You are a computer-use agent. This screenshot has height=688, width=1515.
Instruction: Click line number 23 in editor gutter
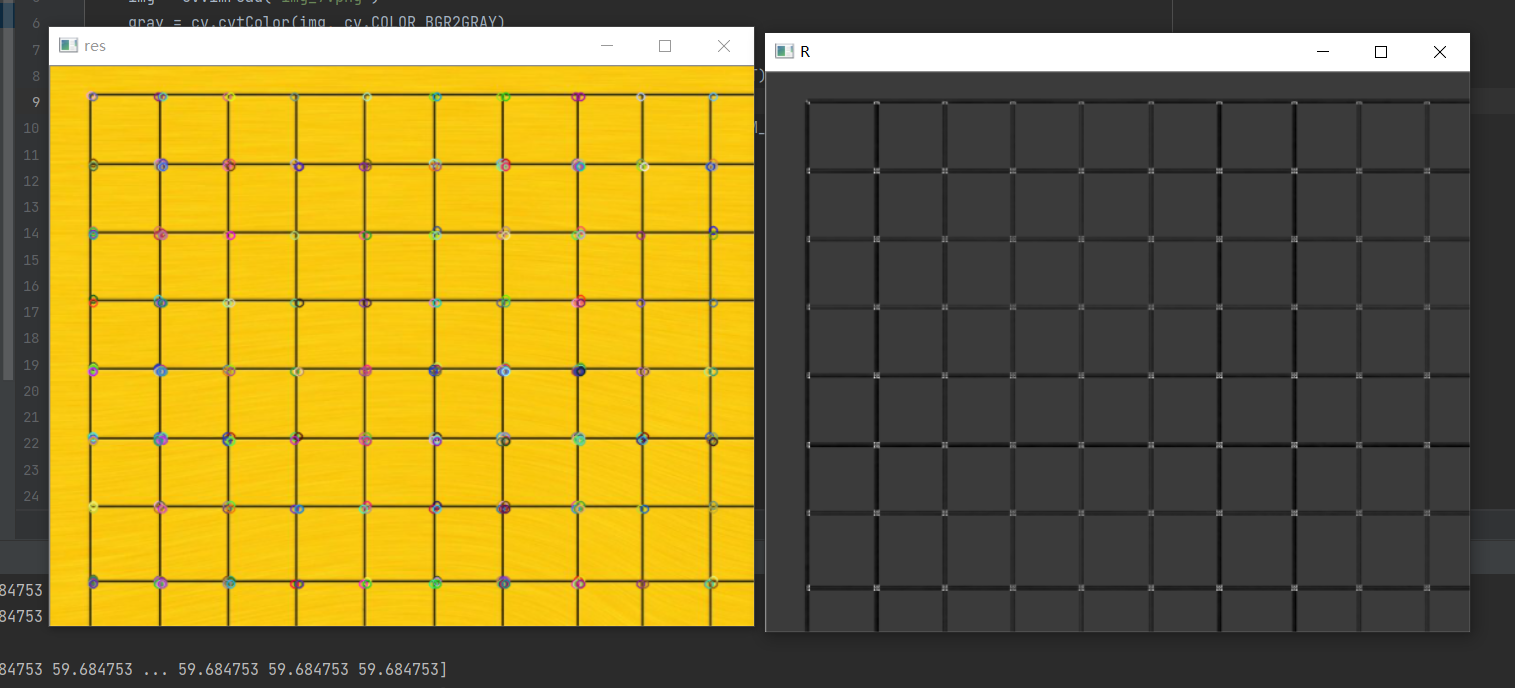coord(30,470)
